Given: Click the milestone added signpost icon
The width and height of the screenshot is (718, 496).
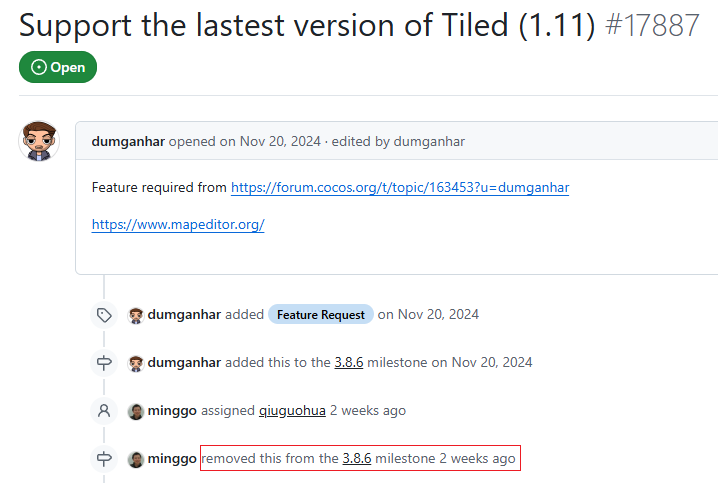Looking at the screenshot, I should point(104,363).
